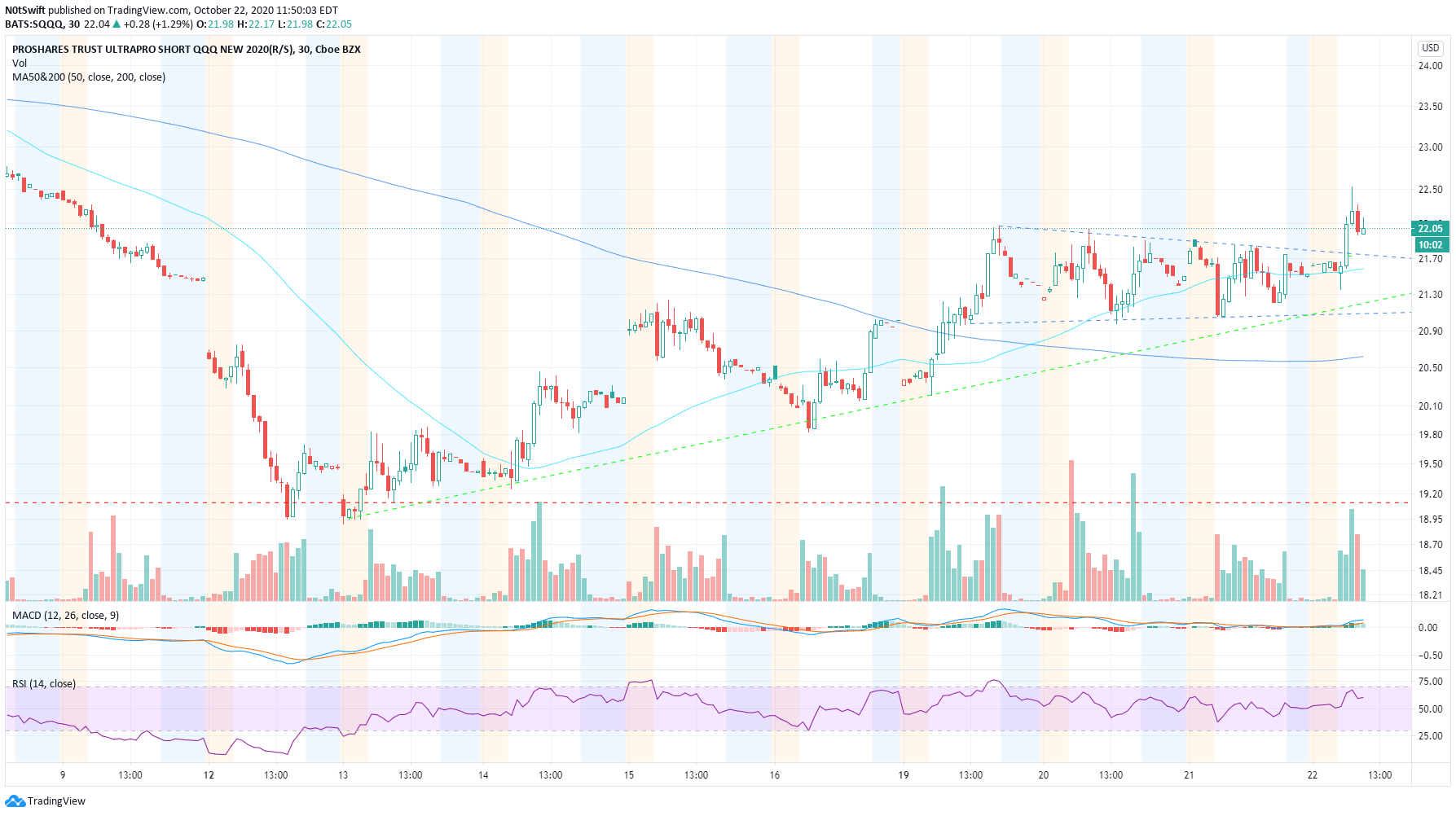The image size is (1456, 816).
Task: Click the MACD (12, 26, close, 9) legend
Action: point(65,616)
